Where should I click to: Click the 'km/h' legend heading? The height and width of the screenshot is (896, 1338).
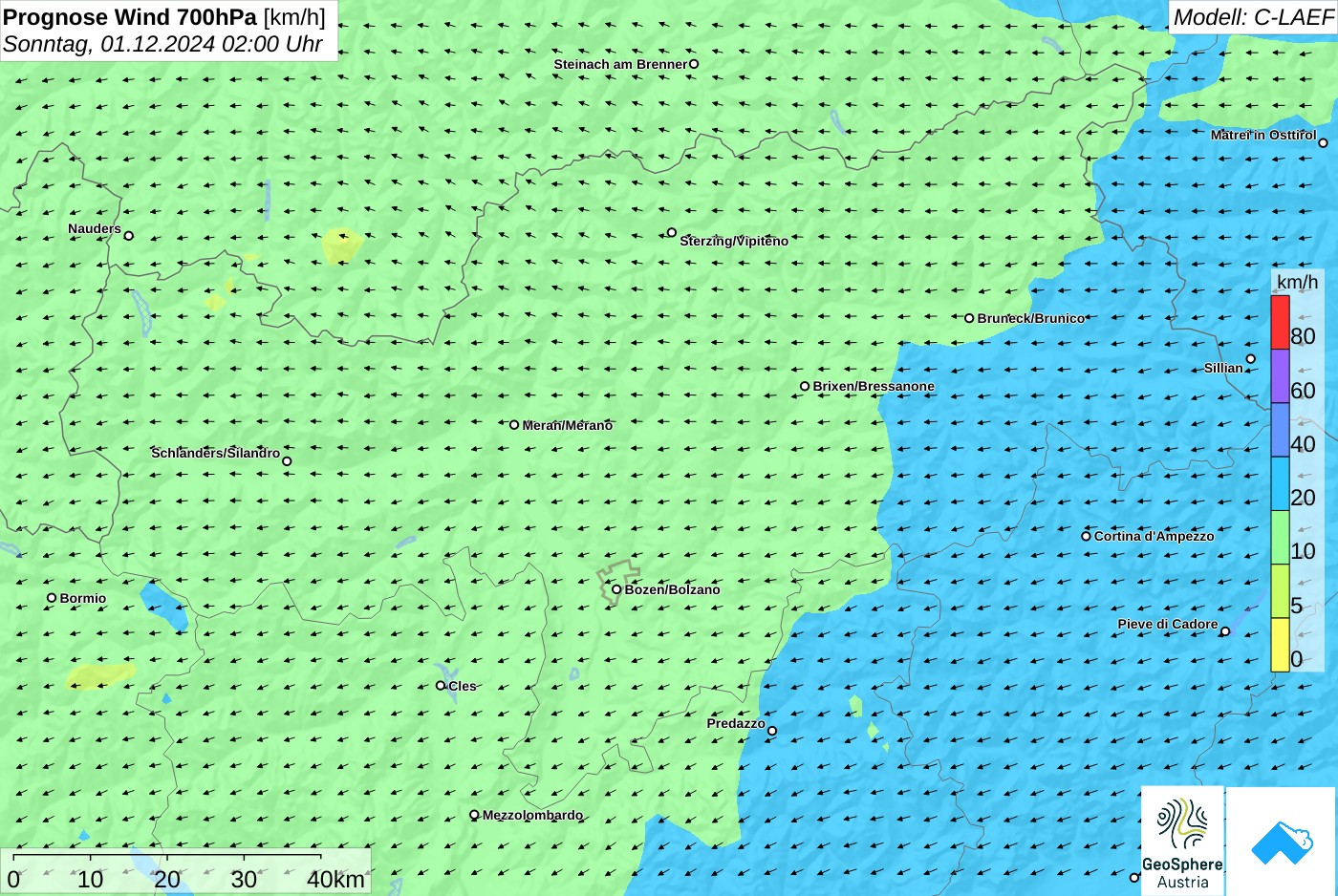pos(1297,282)
